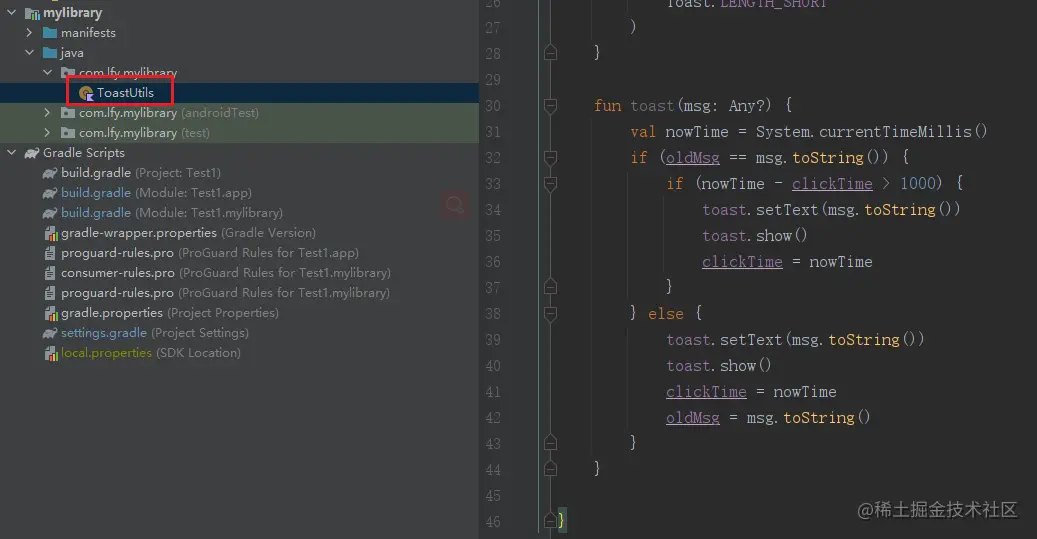Click gradle icon of build.gradle (Module: Test1.app)
The width and height of the screenshot is (1037, 539).
pyautogui.click(x=50, y=193)
